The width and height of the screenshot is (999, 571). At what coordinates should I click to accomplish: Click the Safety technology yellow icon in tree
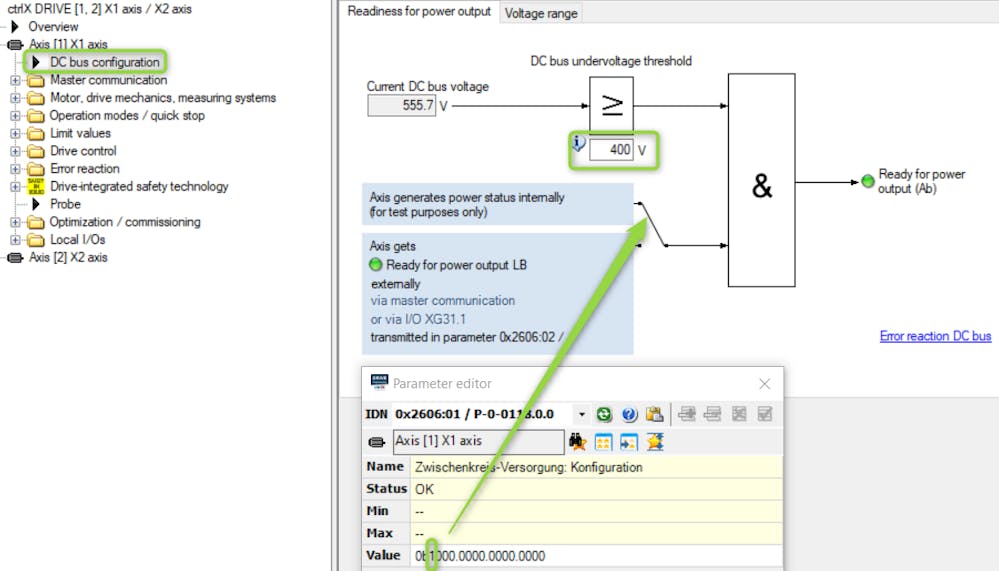36,187
